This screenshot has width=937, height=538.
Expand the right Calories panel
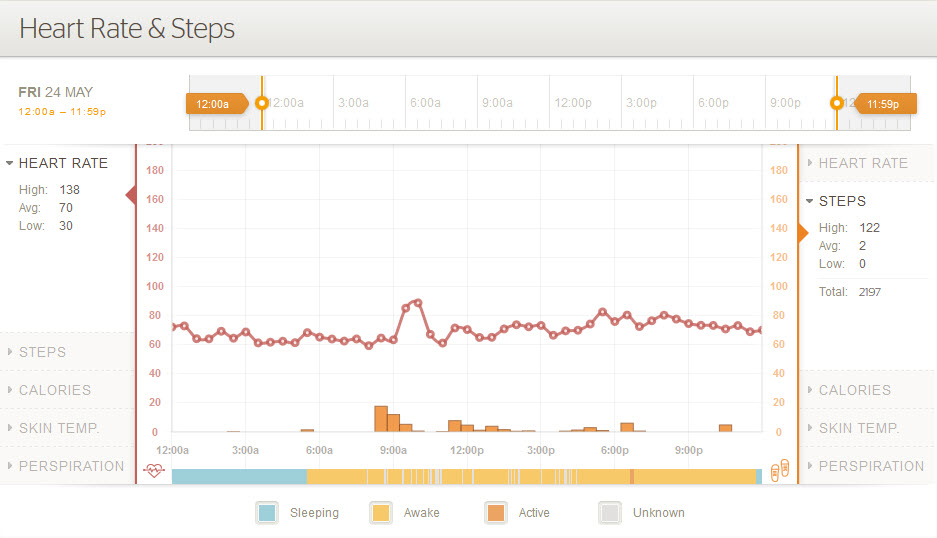pos(854,390)
